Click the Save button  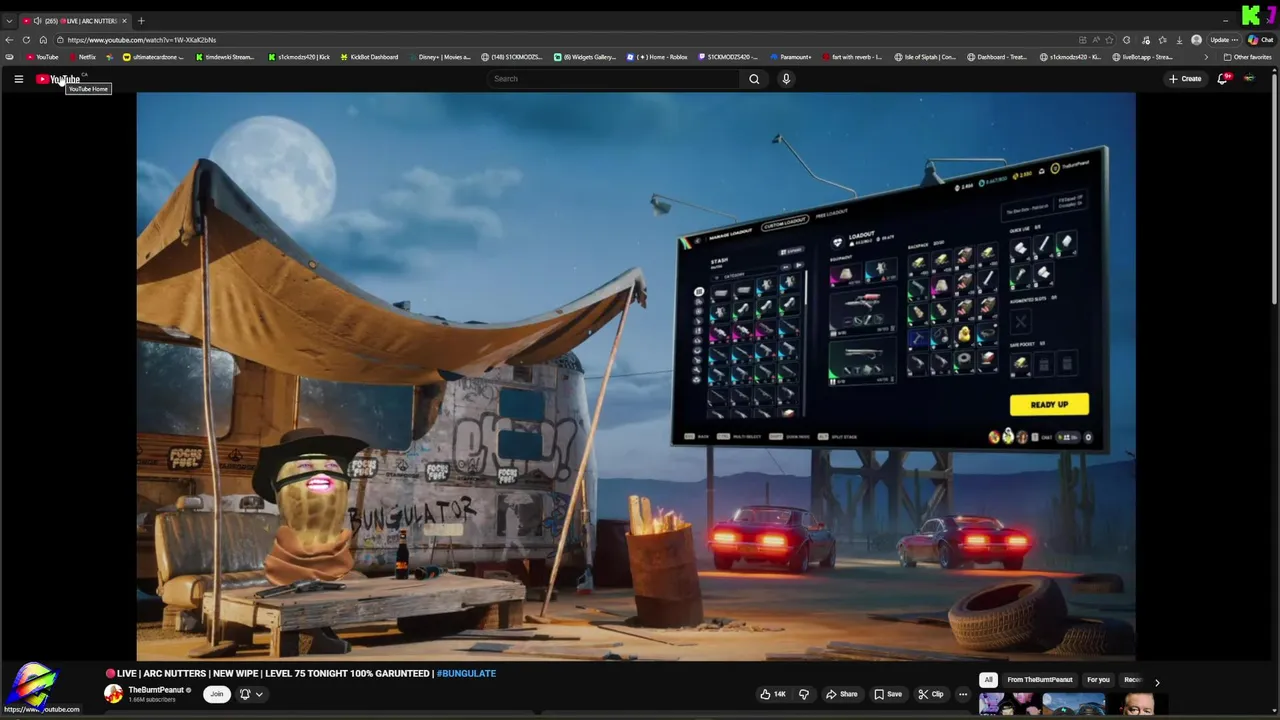pyautogui.click(x=887, y=694)
